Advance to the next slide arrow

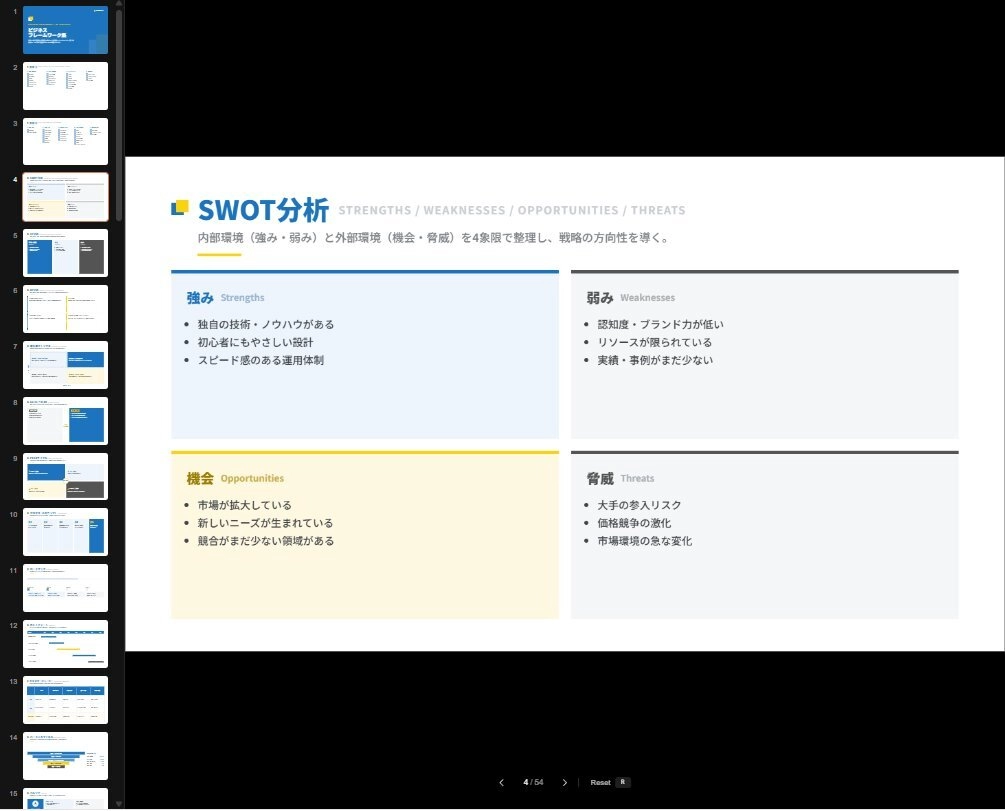pos(565,782)
